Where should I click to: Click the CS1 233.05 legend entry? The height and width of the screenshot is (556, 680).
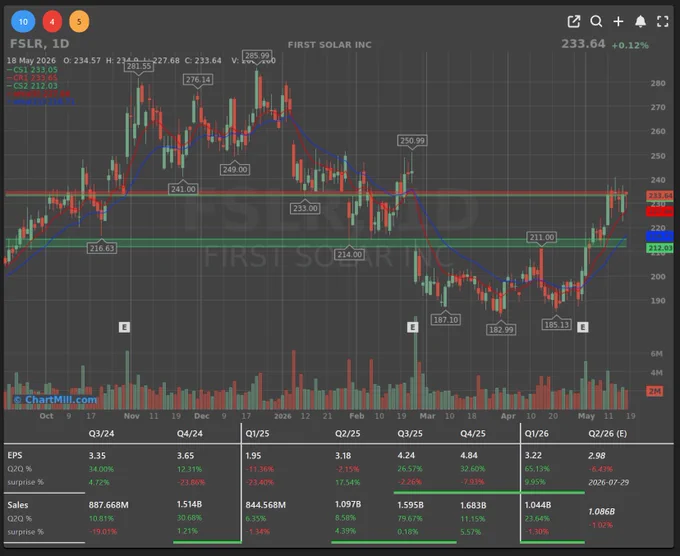coord(33,69)
